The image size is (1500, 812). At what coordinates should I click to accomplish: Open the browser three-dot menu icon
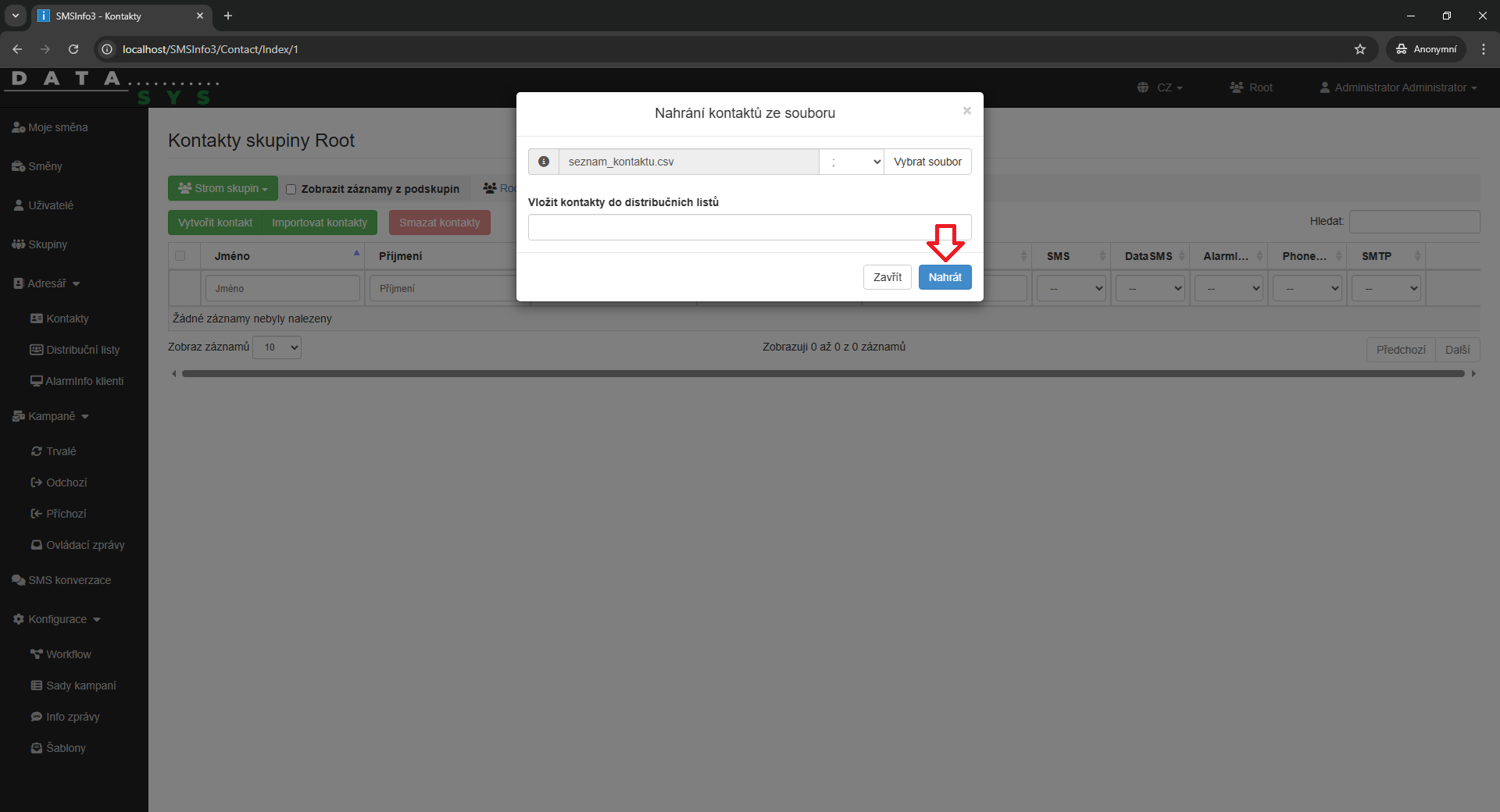pyautogui.click(x=1483, y=49)
